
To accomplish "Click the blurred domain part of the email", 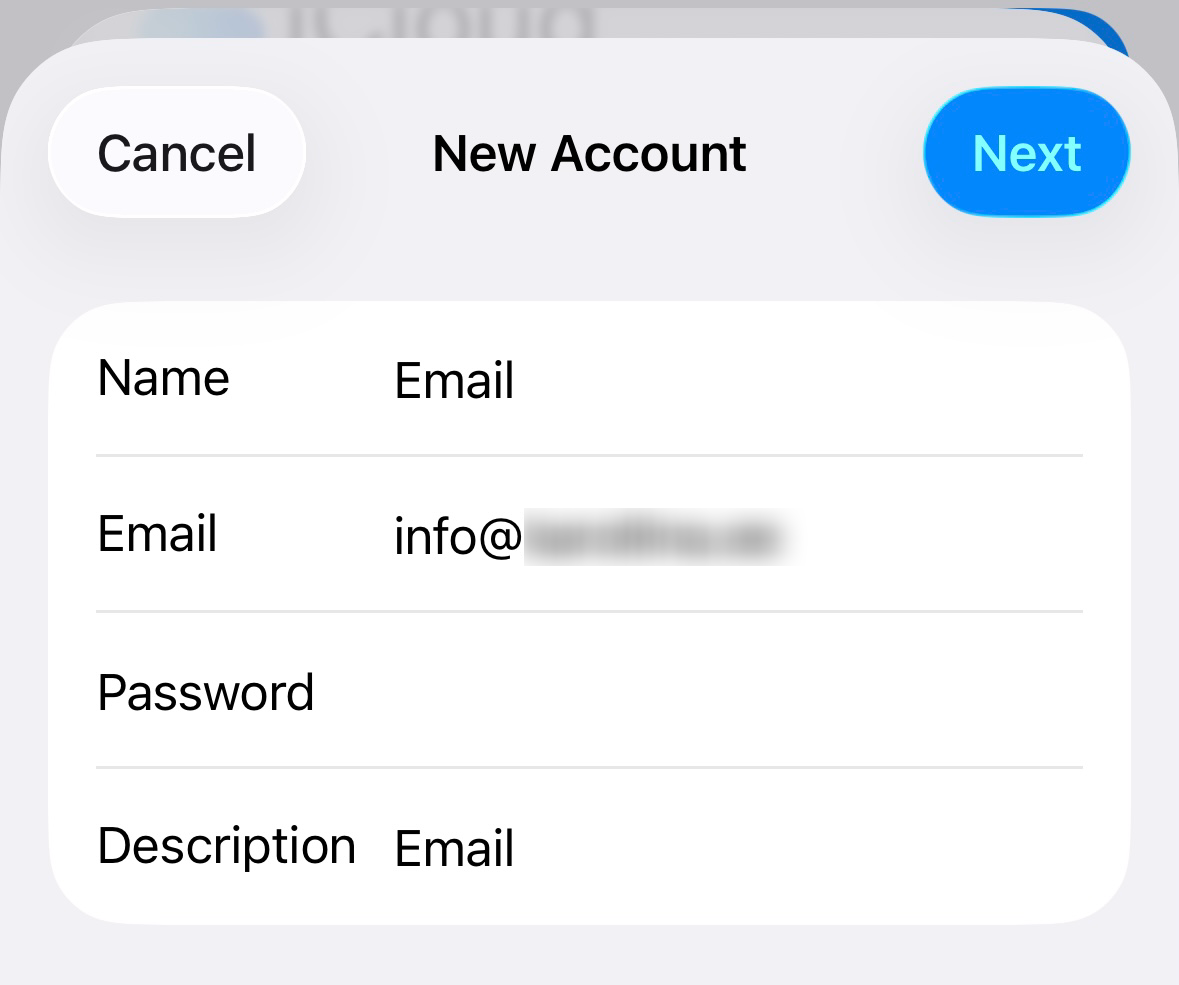I will pos(658,537).
